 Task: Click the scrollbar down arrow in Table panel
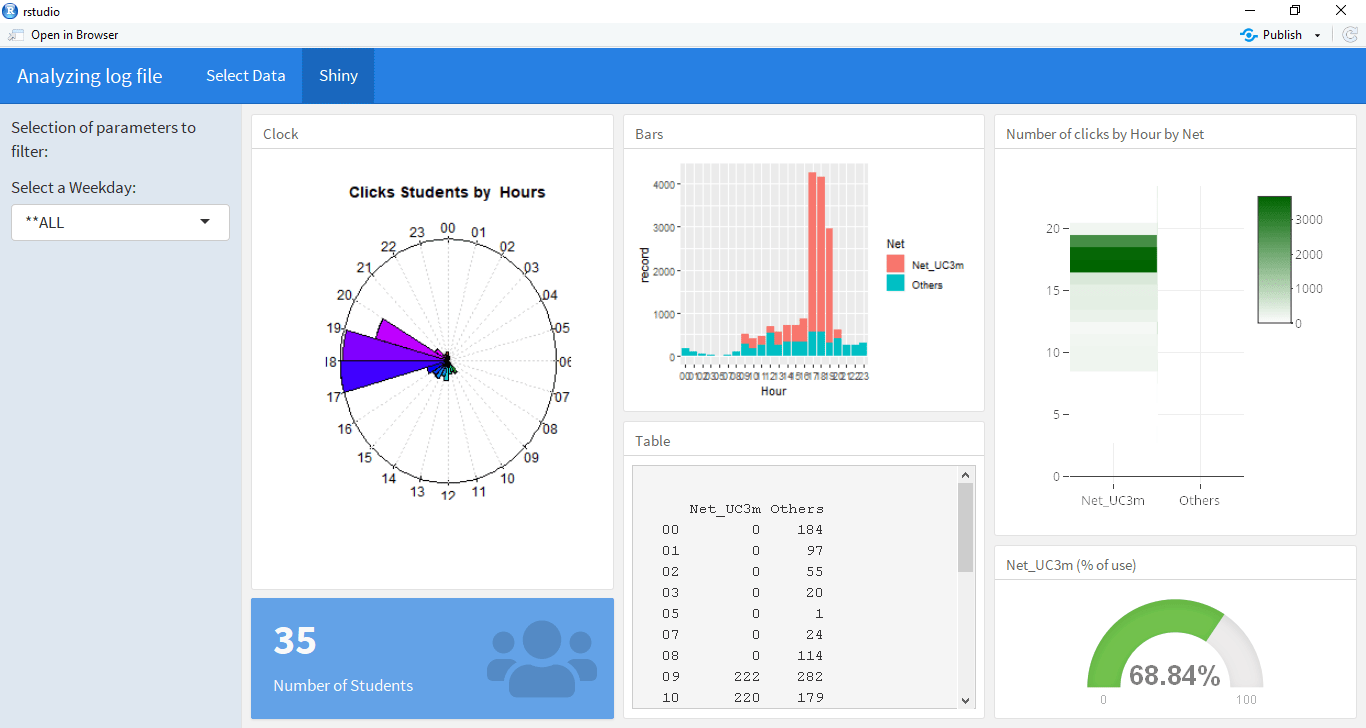tap(964, 700)
